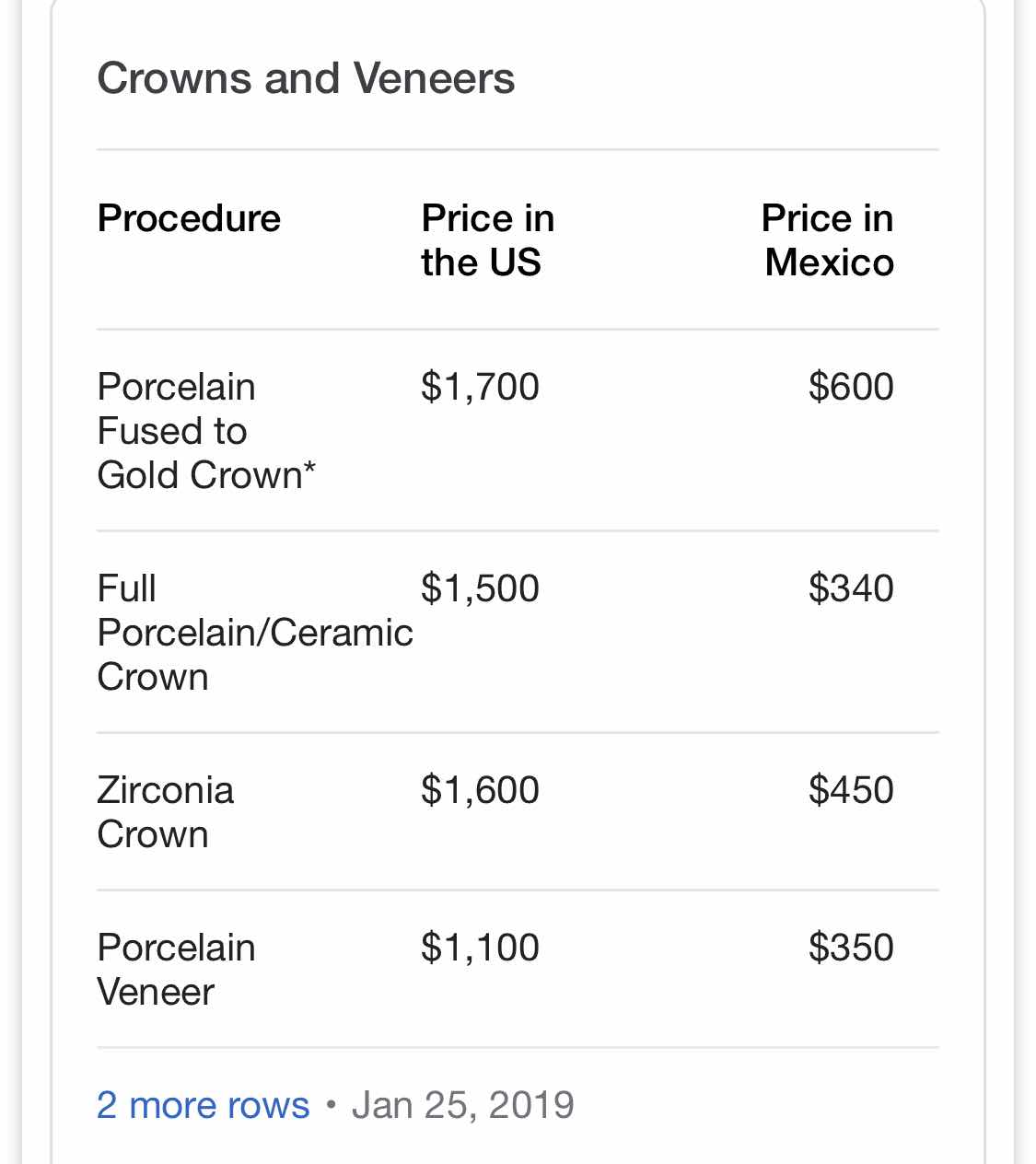Click the gray margin left of the card
Viewport: 1036px width, 1164px height.
[x=11, y=582]
